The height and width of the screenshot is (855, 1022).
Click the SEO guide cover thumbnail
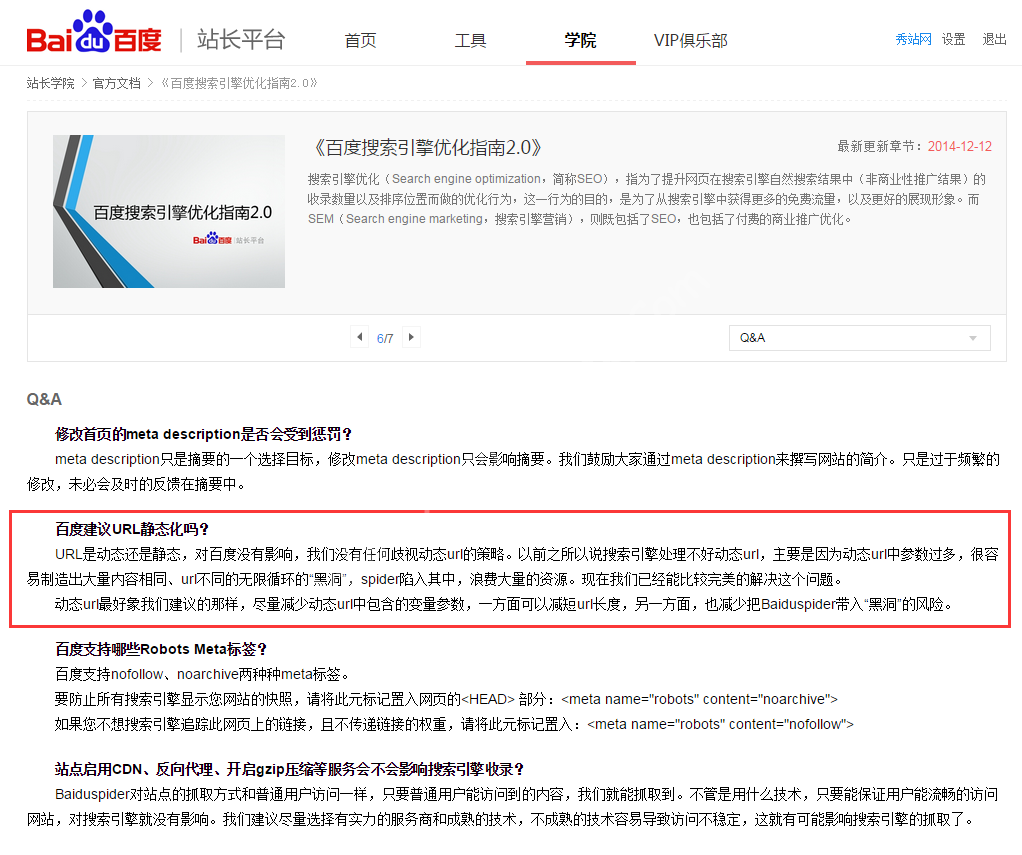tap(168, 211)
